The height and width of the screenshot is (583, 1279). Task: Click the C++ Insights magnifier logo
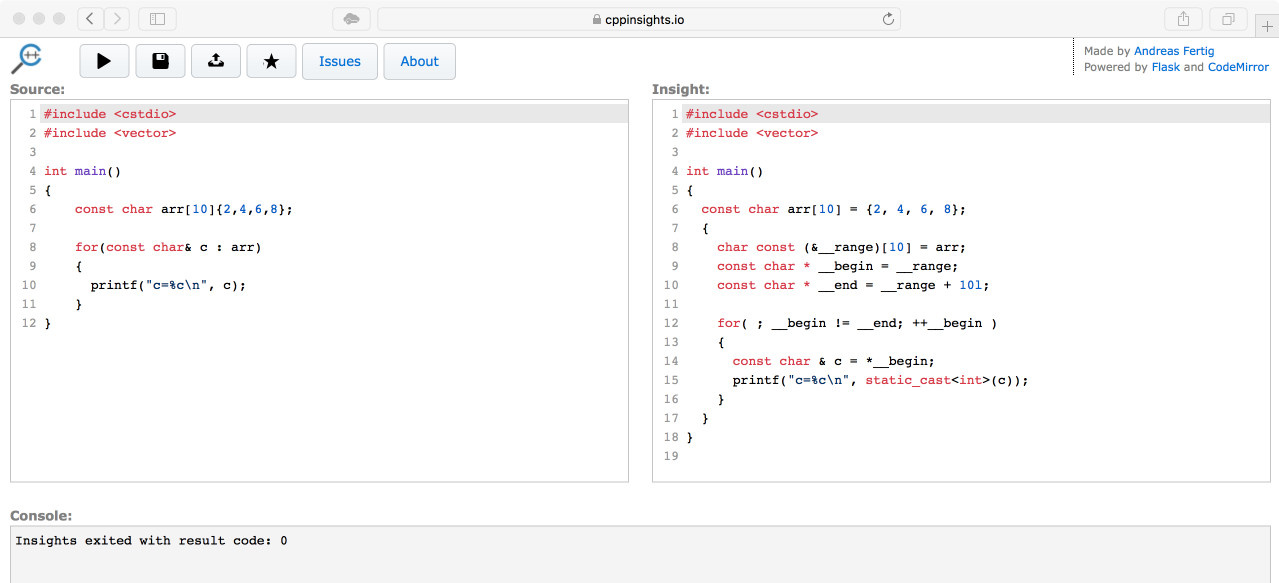(x=27, y=59)
